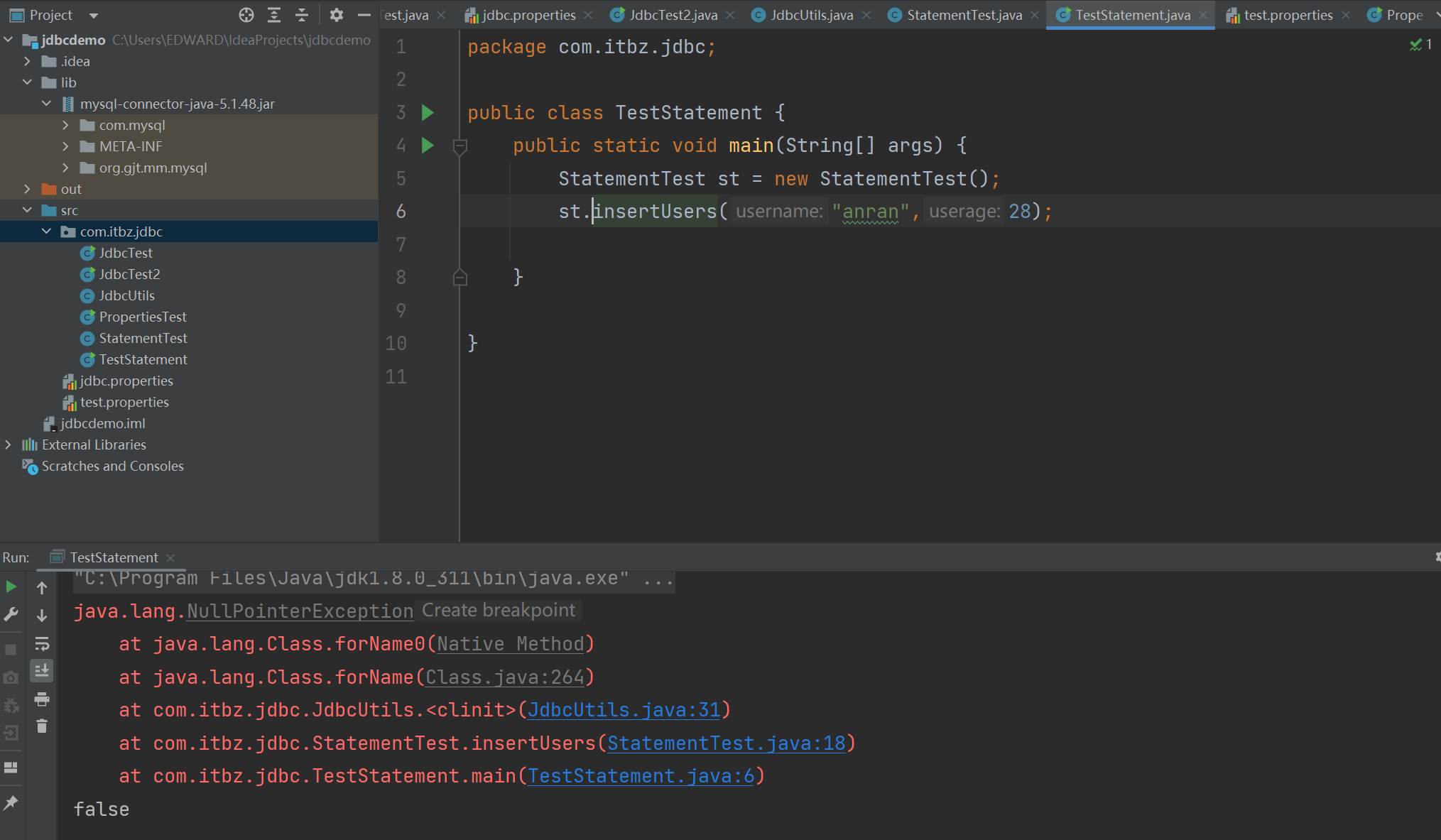Switch to test.properties tab
The height and width of the screenshot is (840, 1441).
1287,15
